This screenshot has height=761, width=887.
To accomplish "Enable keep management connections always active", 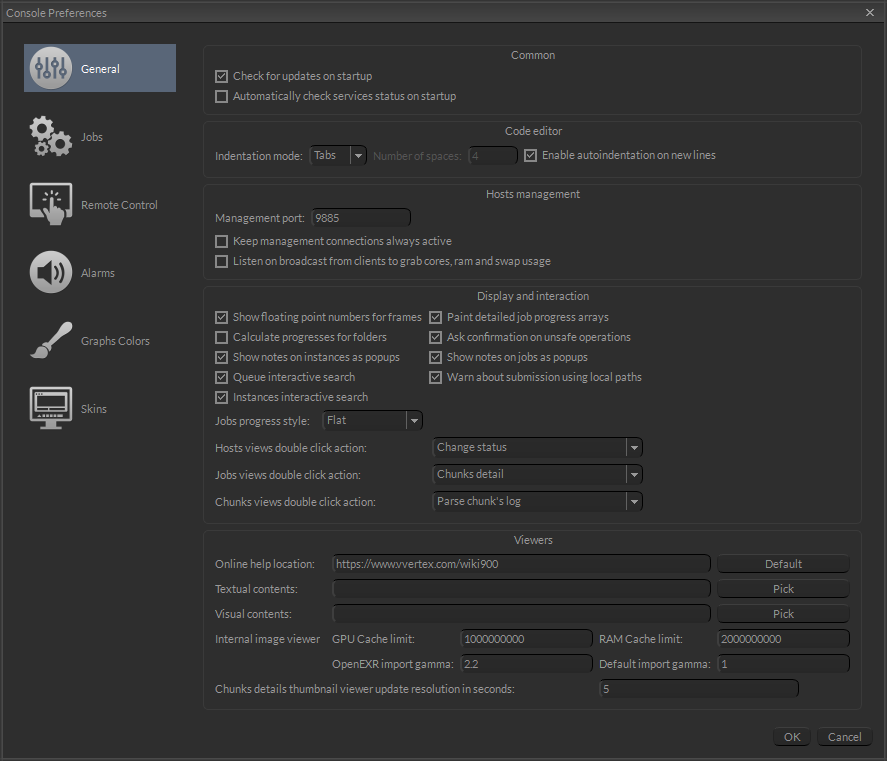I will click(221, 241).
